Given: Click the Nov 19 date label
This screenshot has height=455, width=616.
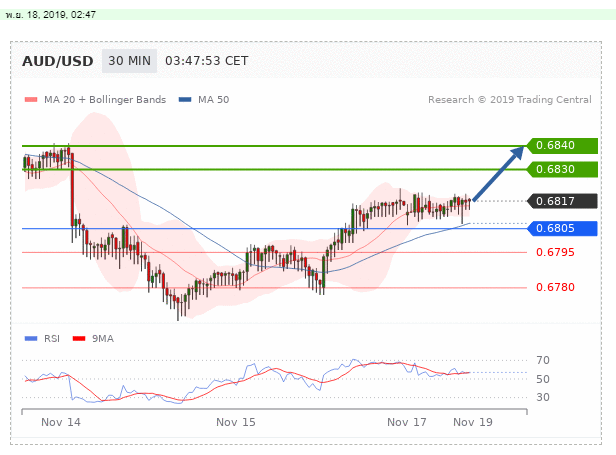Looking at the screenshot, I should (x=473, y=422).
